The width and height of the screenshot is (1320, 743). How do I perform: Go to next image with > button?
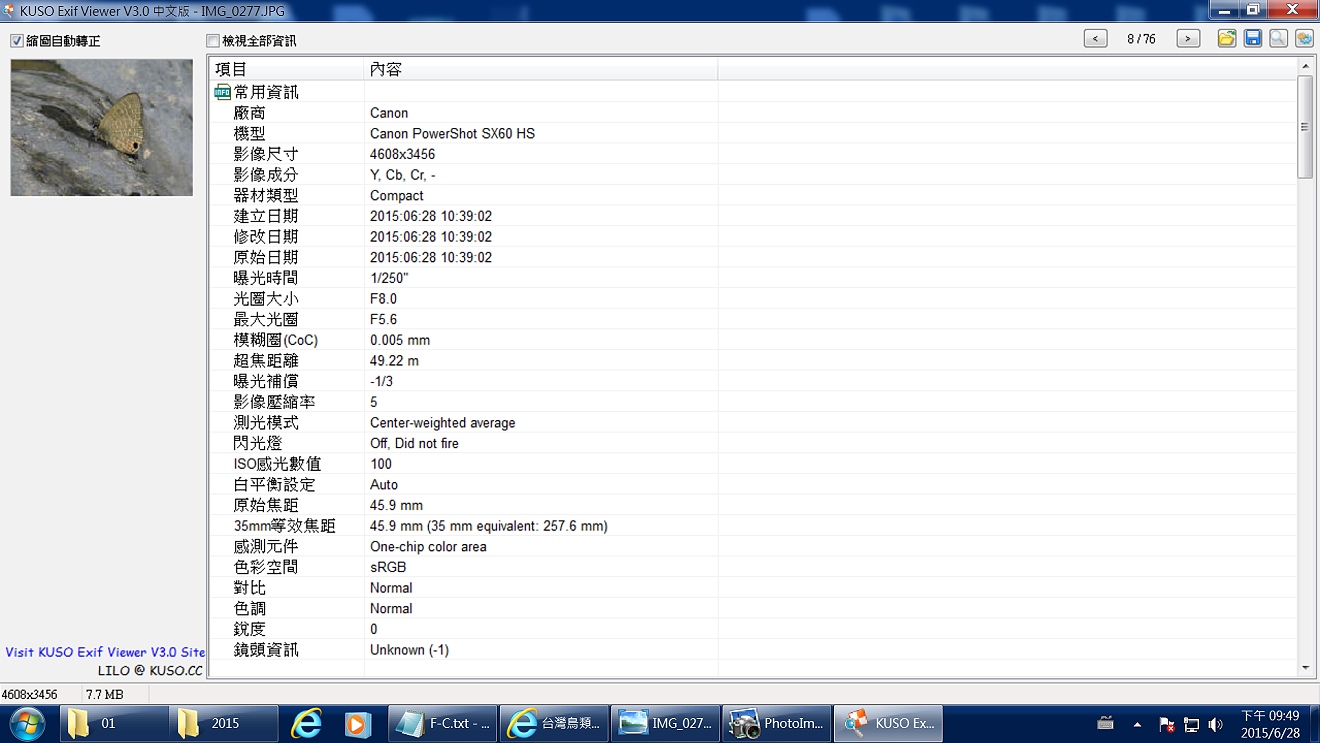tap(1188, 39)
